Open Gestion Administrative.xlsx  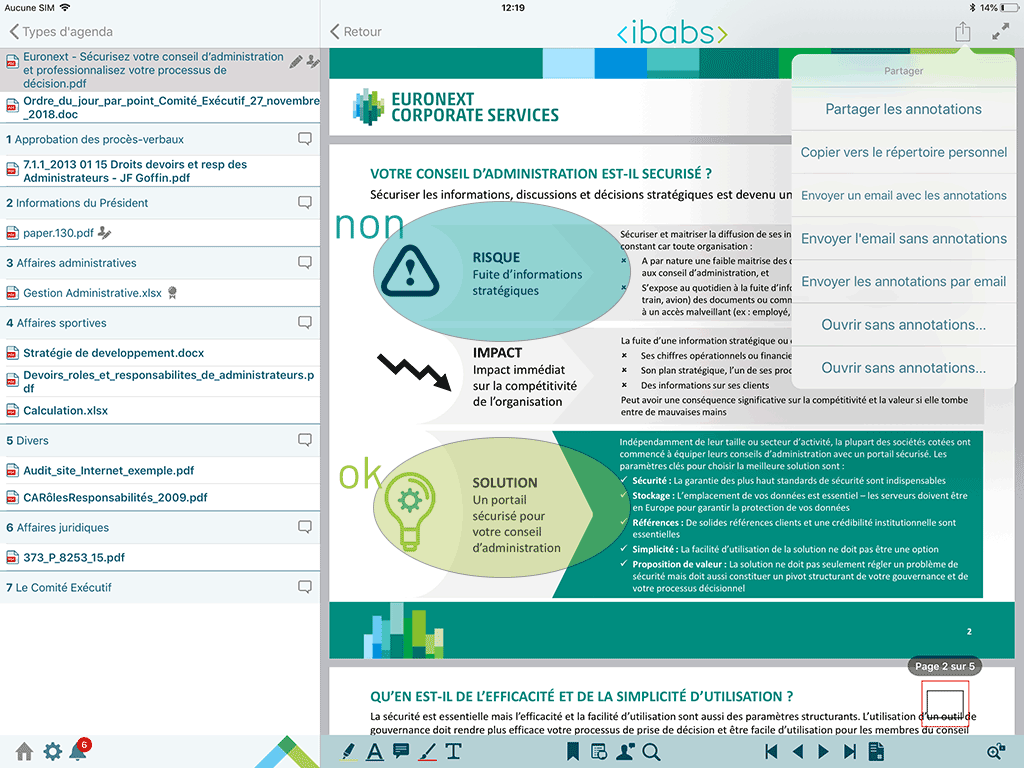pyautogui.click(x=160, y=293)
